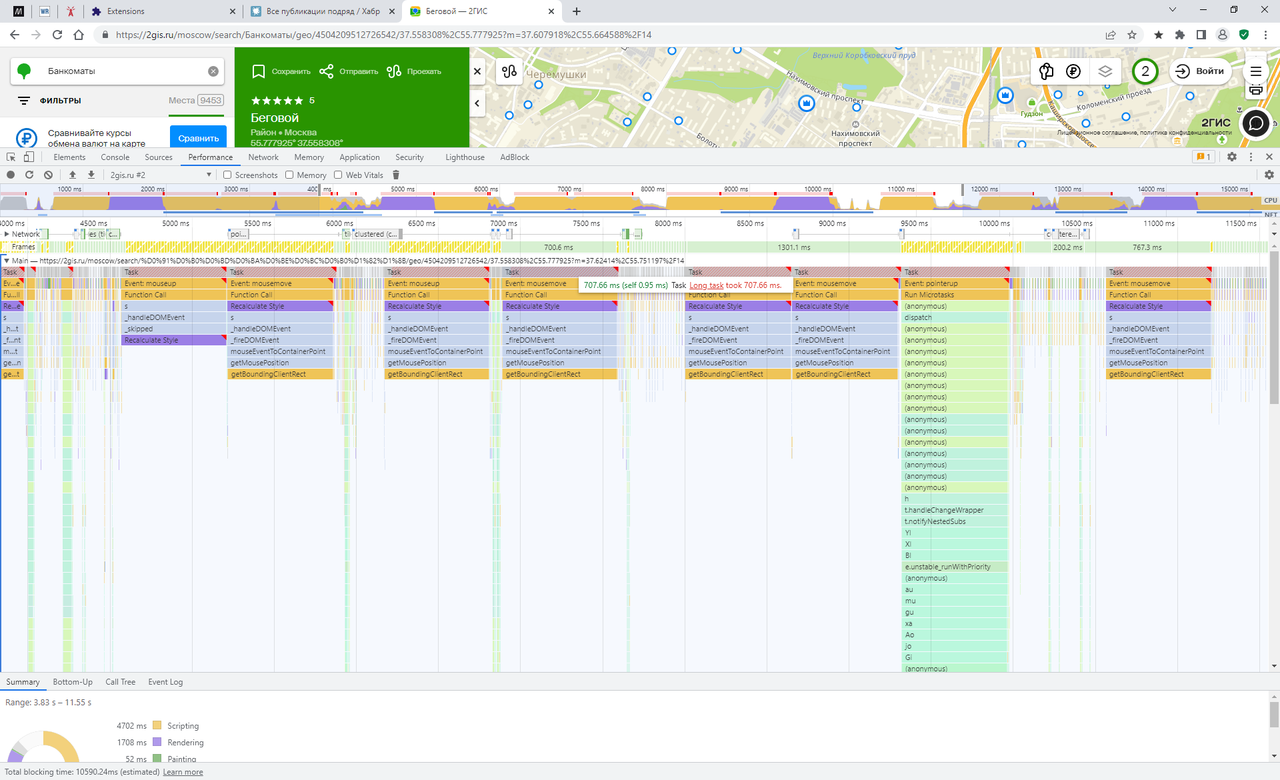
Task: Switch to the Хабр browser tab
Action: coord(323,11)
